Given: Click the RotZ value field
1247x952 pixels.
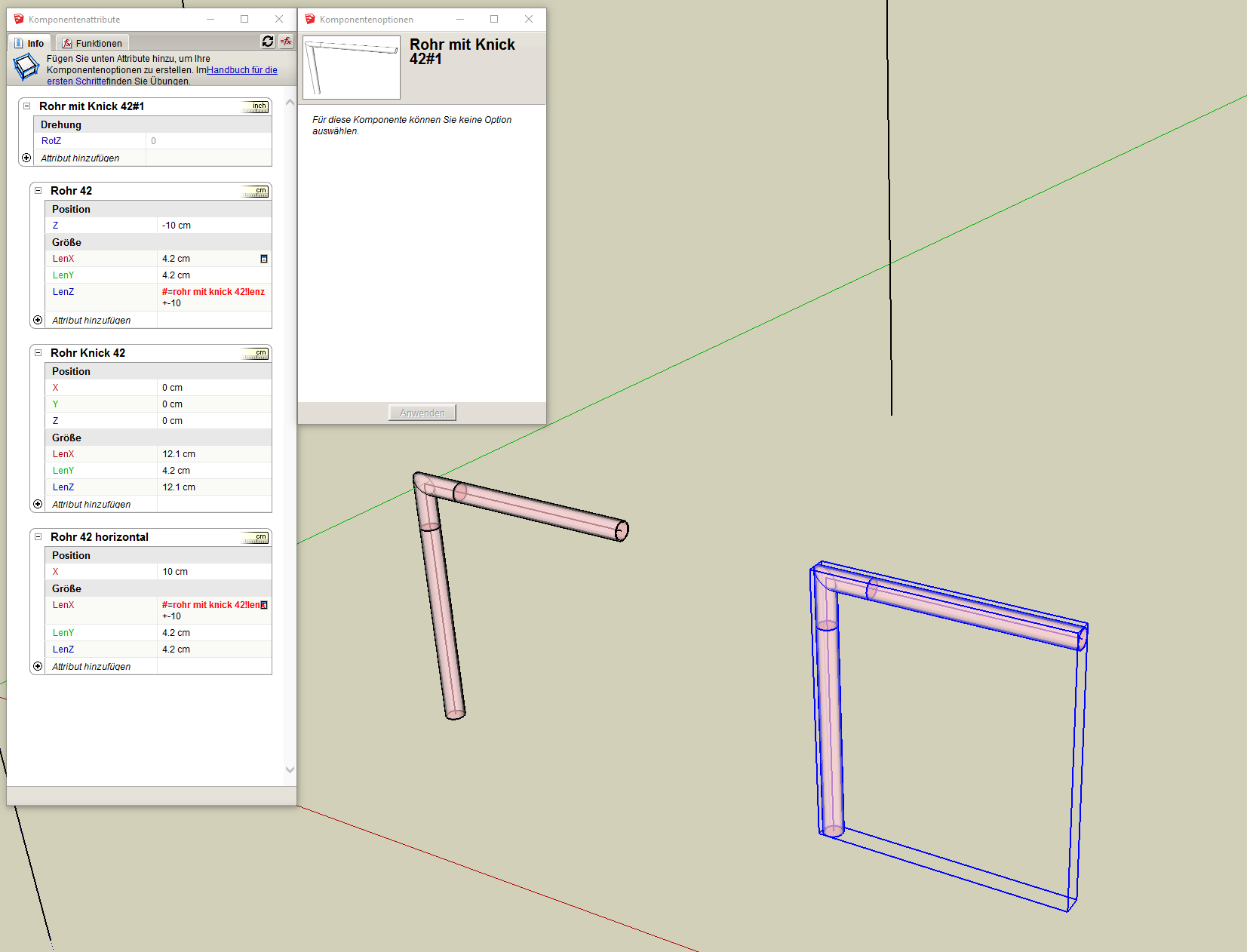Looking at the screenshot, I should (x=207, y=141).
